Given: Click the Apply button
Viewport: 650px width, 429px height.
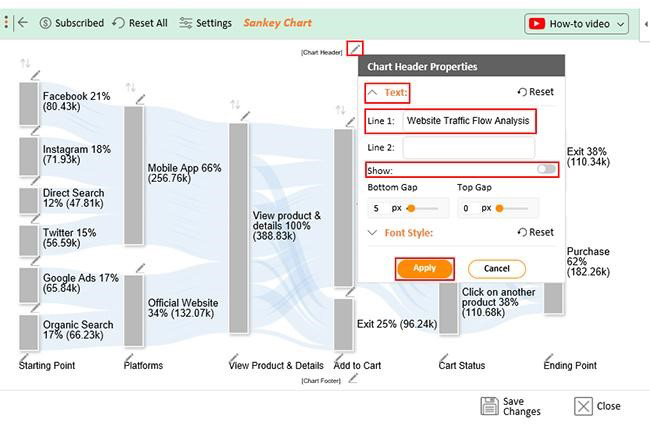Looking at the screenshot, I should [x=424, y=269].
